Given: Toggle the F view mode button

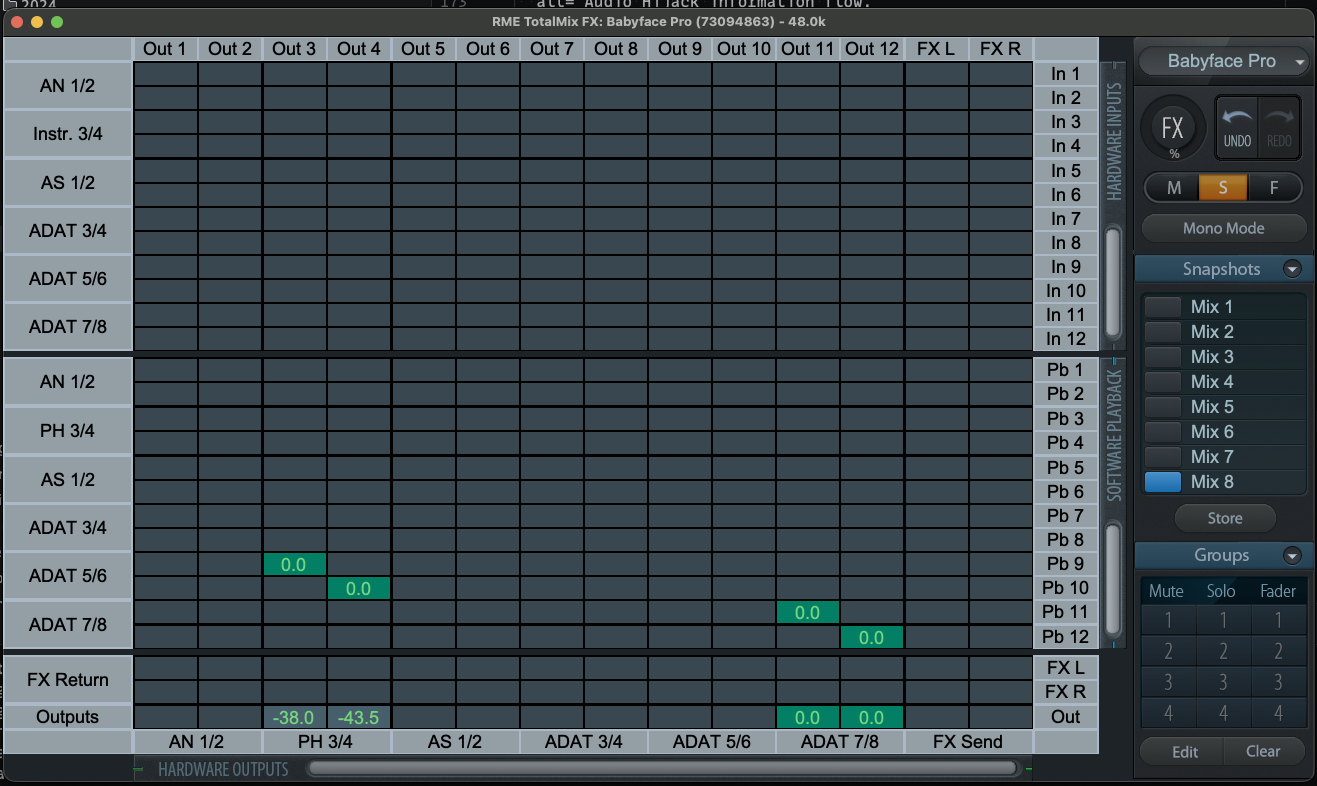Looking at the screenshot, I should 1274,188.
